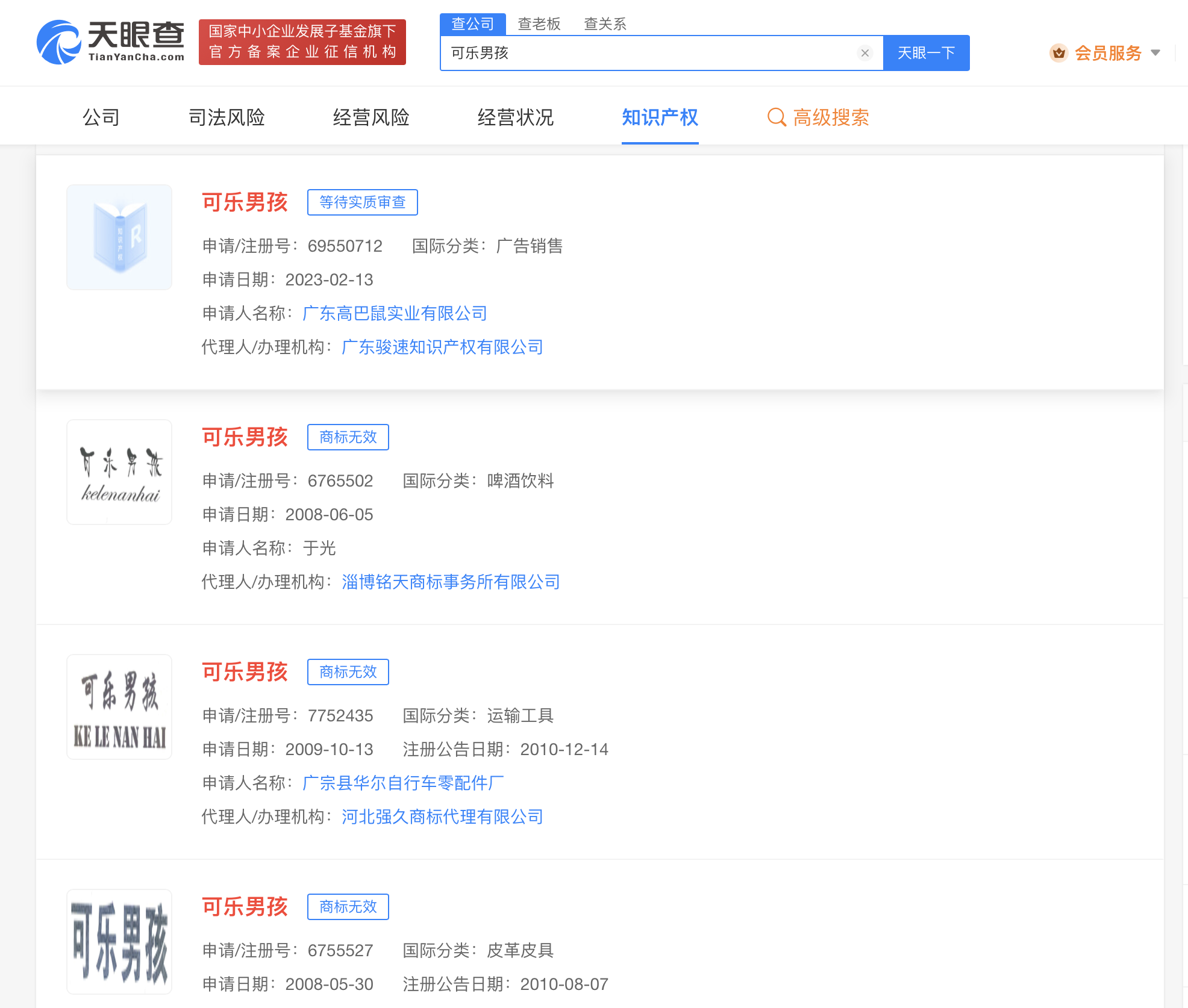The width and height of the screenshot is (1188, 1008).
Task: Open 可乐男孩 trademark numbered 7752435
Action: pyautogui.click(x=245, y=672)
